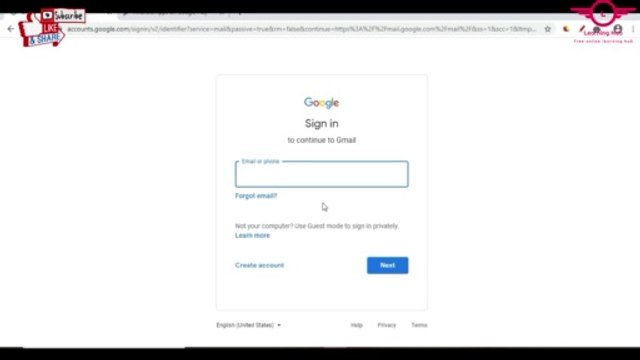Click the pencil extension icon in toolbar
The height and width of the screenshot is (360, 640).
582,29
